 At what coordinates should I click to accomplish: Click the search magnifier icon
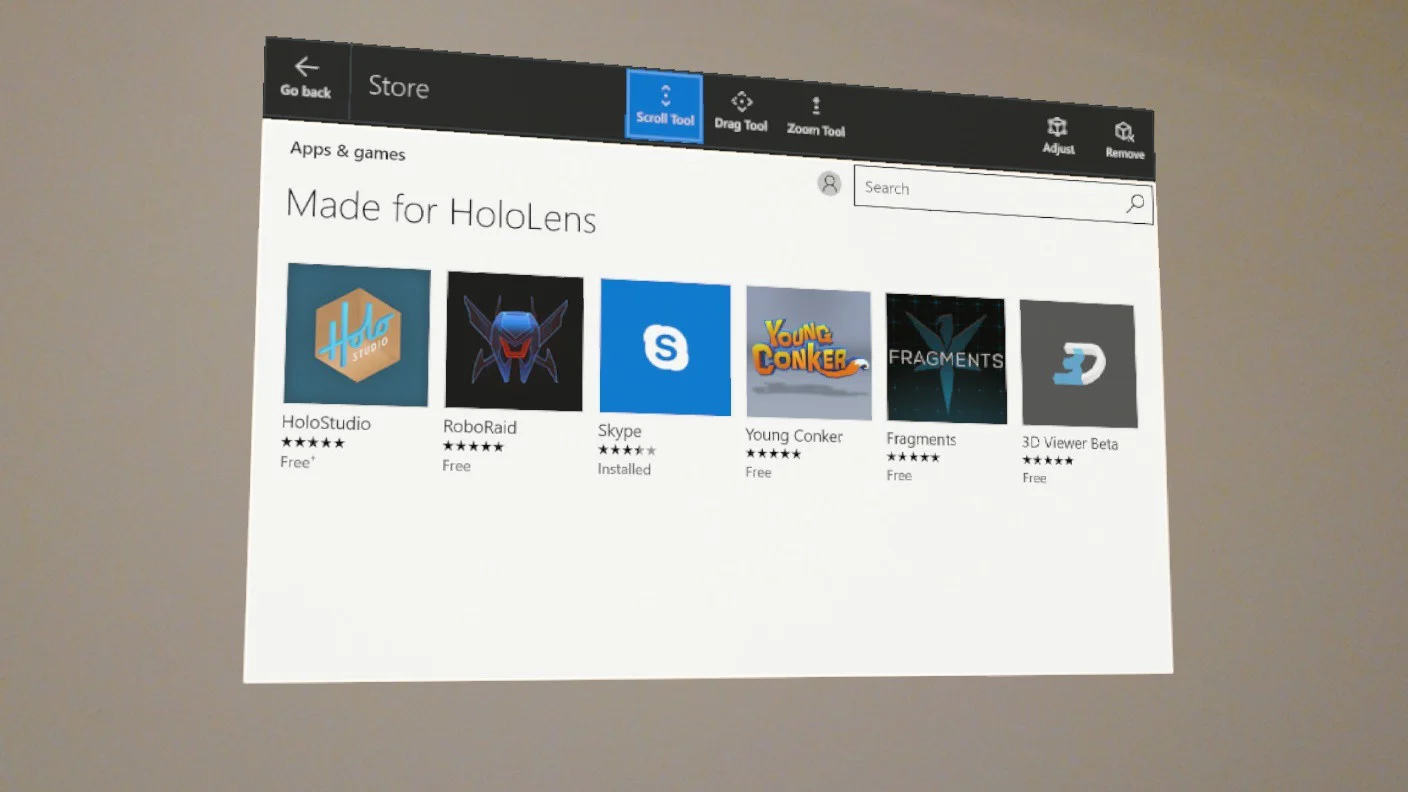[x=1135, y=204]
